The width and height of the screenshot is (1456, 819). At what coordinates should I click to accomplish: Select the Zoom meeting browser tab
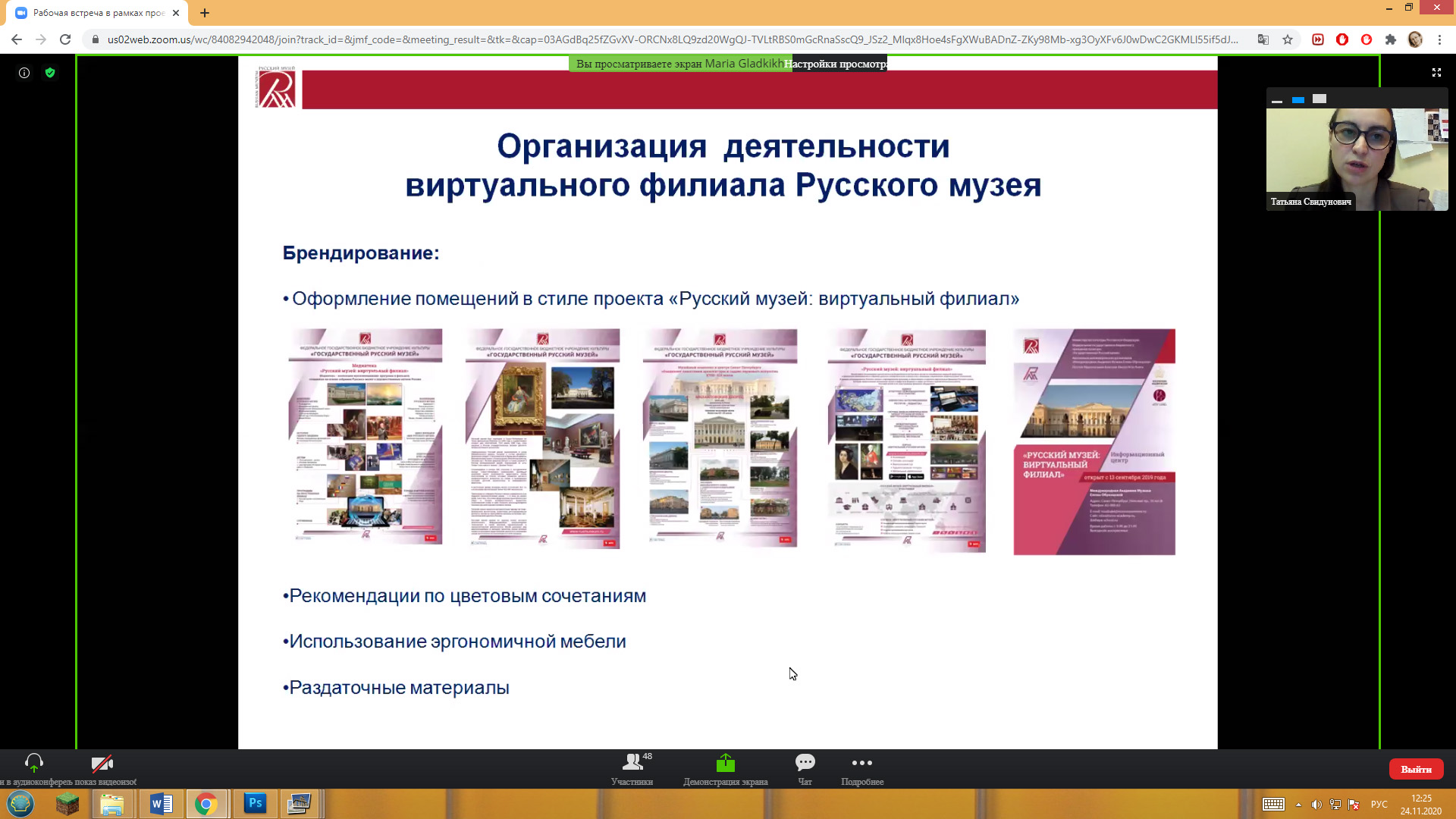coord(97,13)
